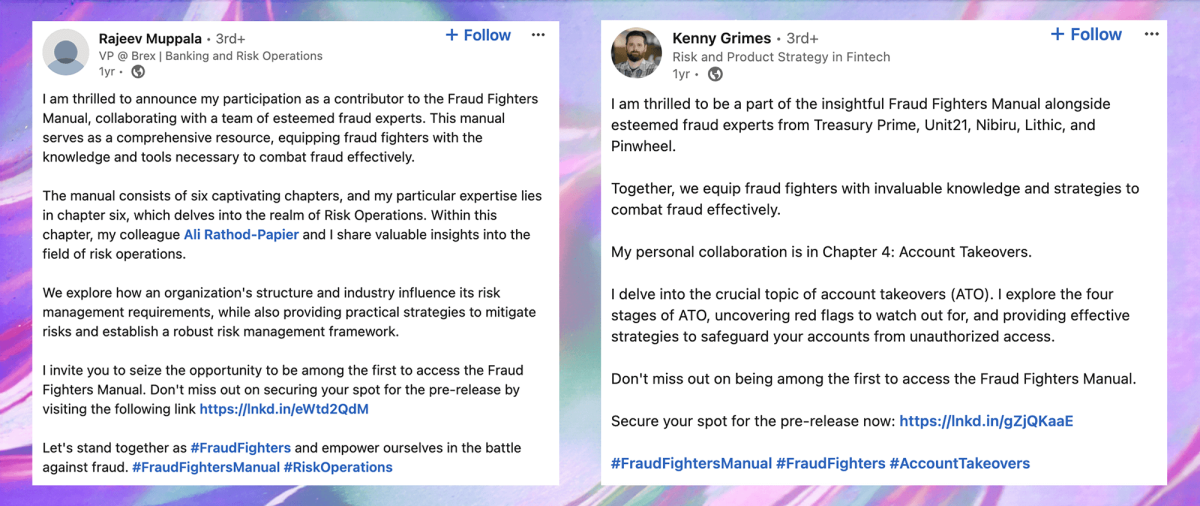The image size is (1200, 506).
Task: Follow Kenny Grimes
Action: (1086, 35)
